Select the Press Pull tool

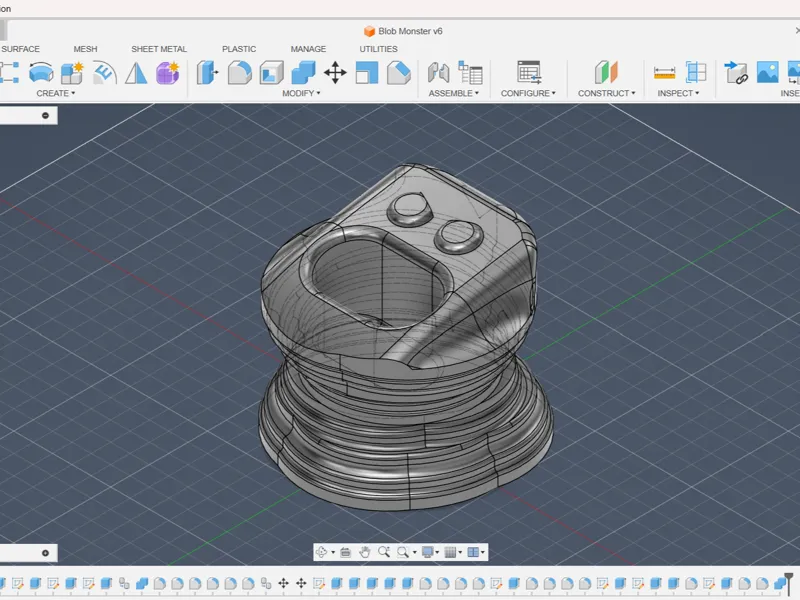point(208,72)
